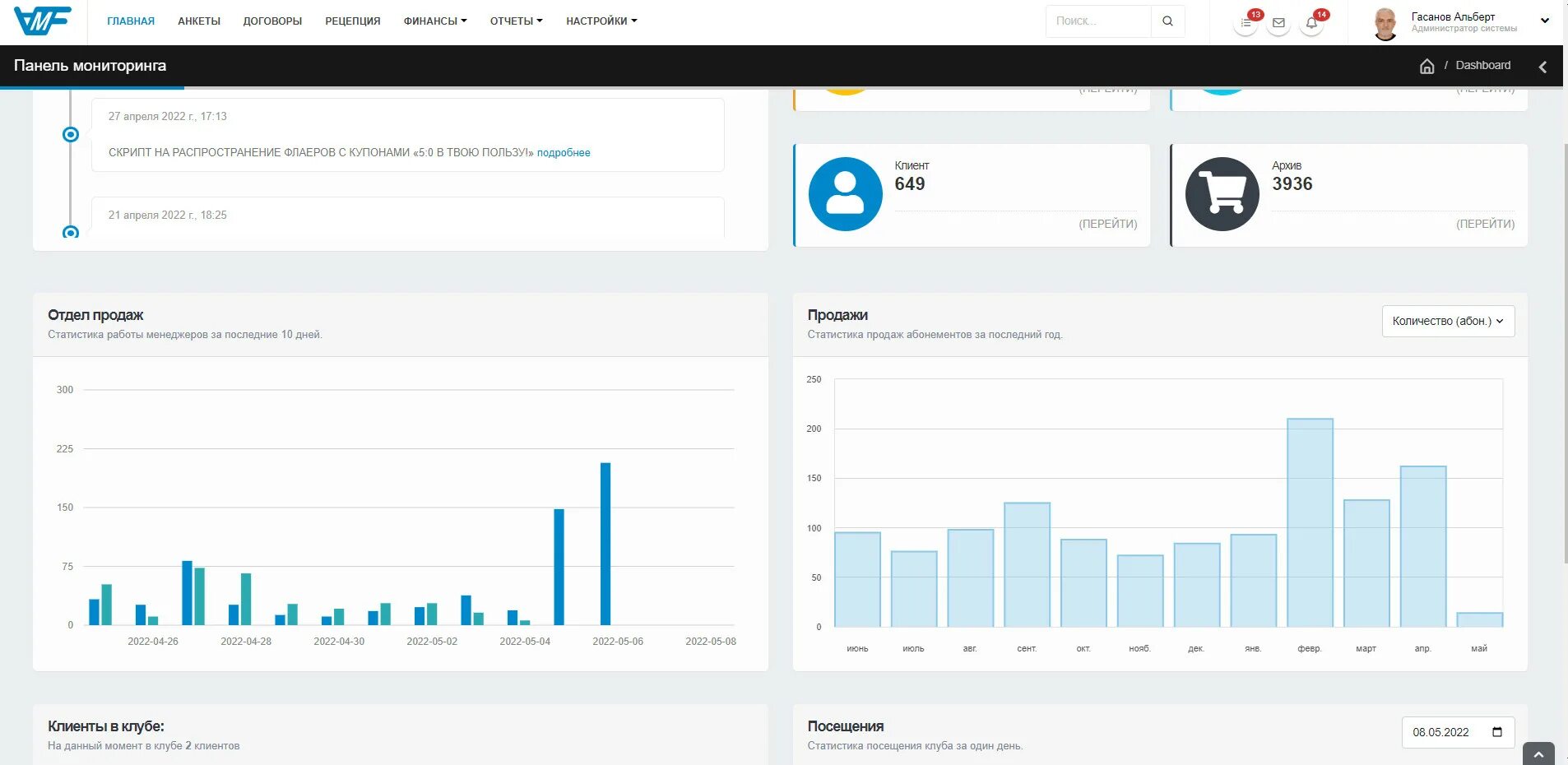
Task: Click the page vertical scrollbar
Action: pos(1565,354)
